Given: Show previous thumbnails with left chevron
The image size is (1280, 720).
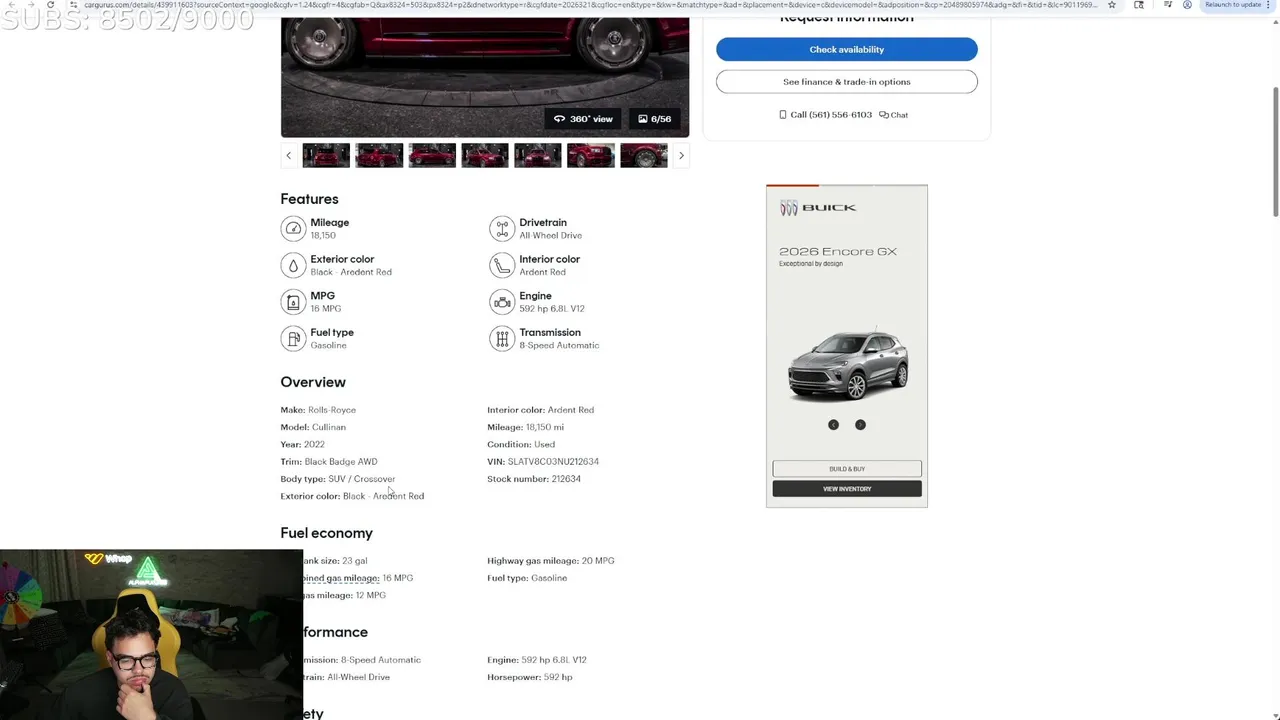Looking at the screenshot, I should tap(288, 155).
